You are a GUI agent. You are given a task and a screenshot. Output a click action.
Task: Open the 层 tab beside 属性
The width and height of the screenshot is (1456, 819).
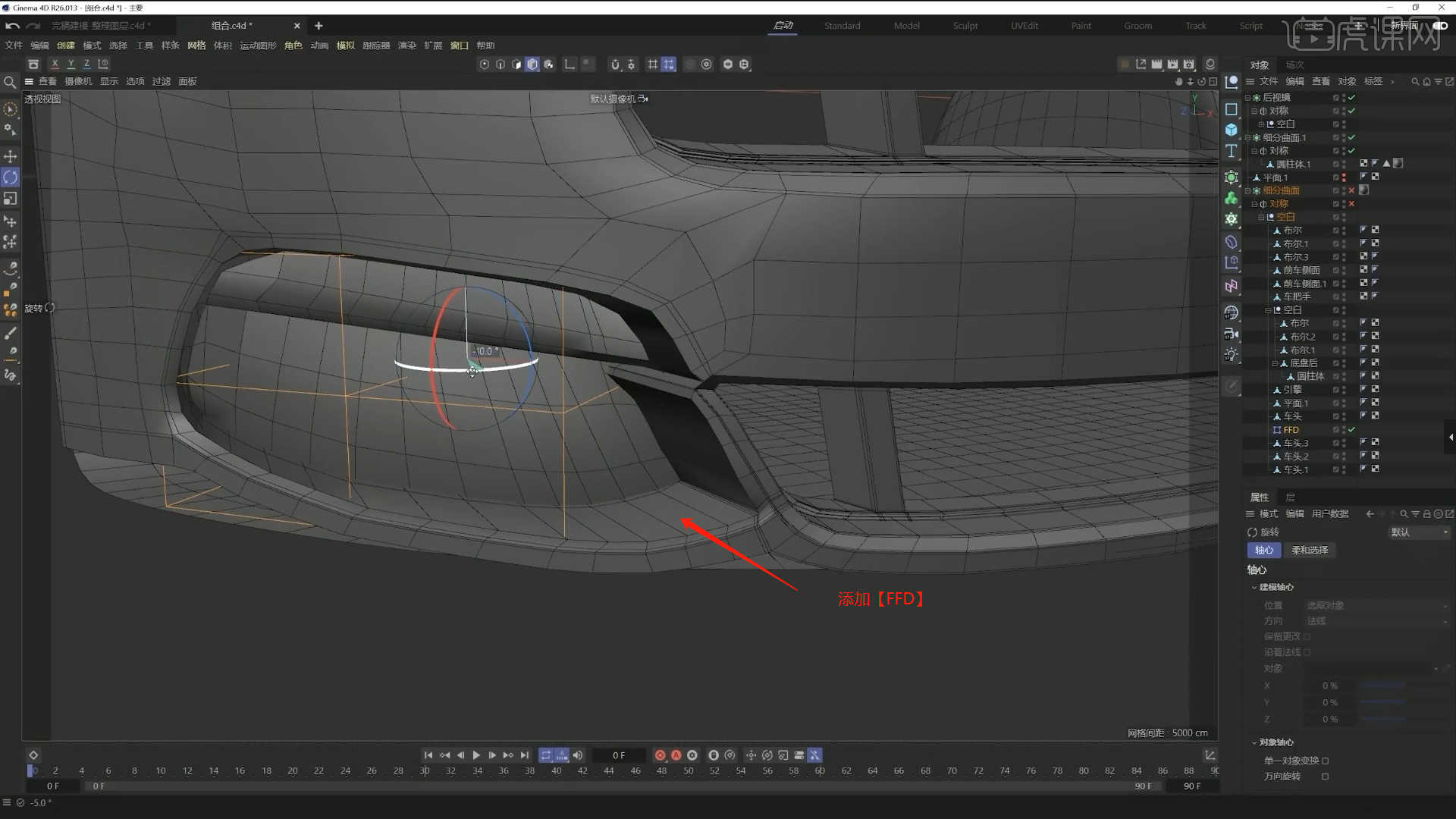click(1290, 497)
